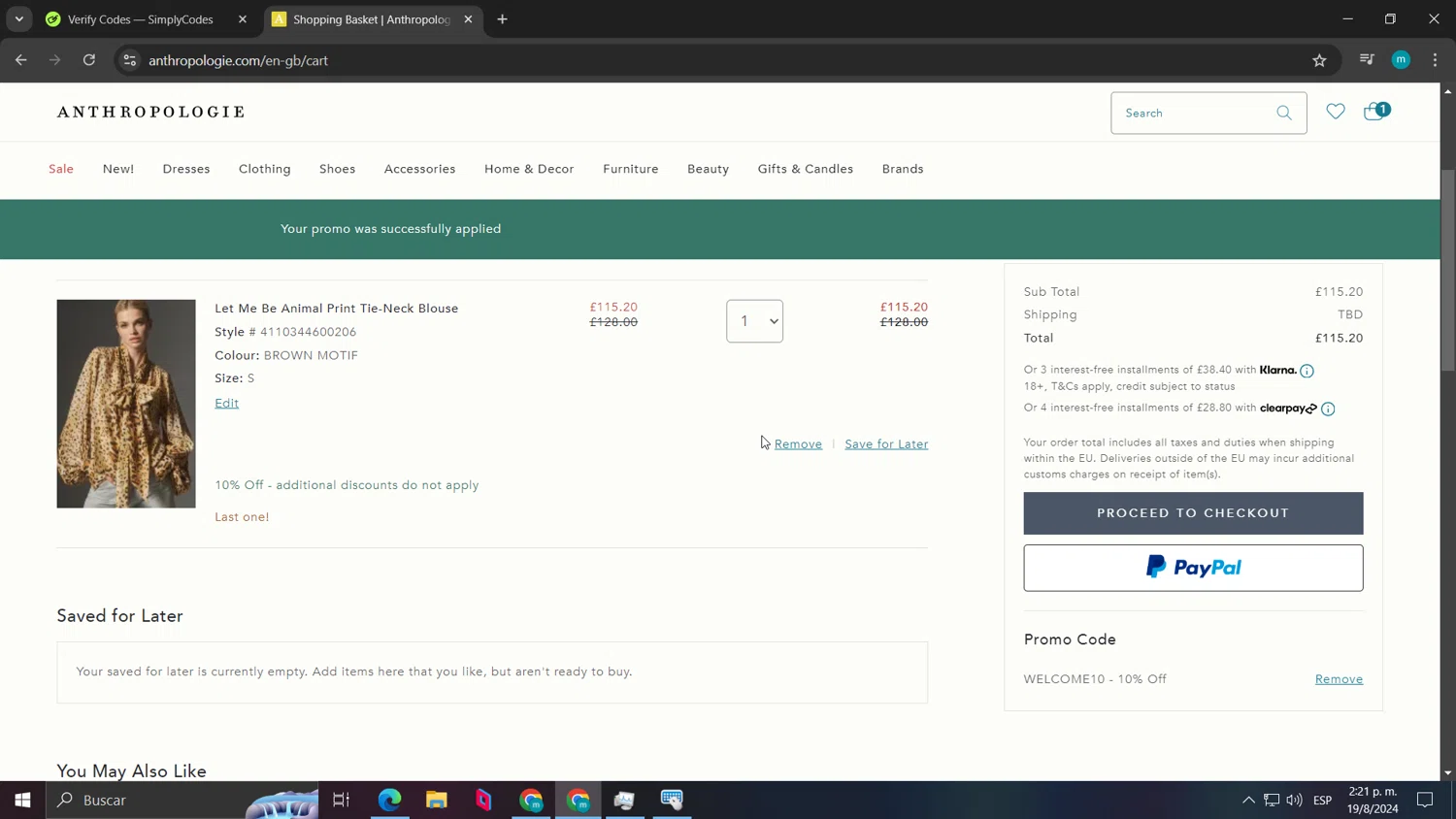Open the tab search dropdown arrow
This screenshot has width=1456, height=819.
pyautogui.click(x=18, y=19)
